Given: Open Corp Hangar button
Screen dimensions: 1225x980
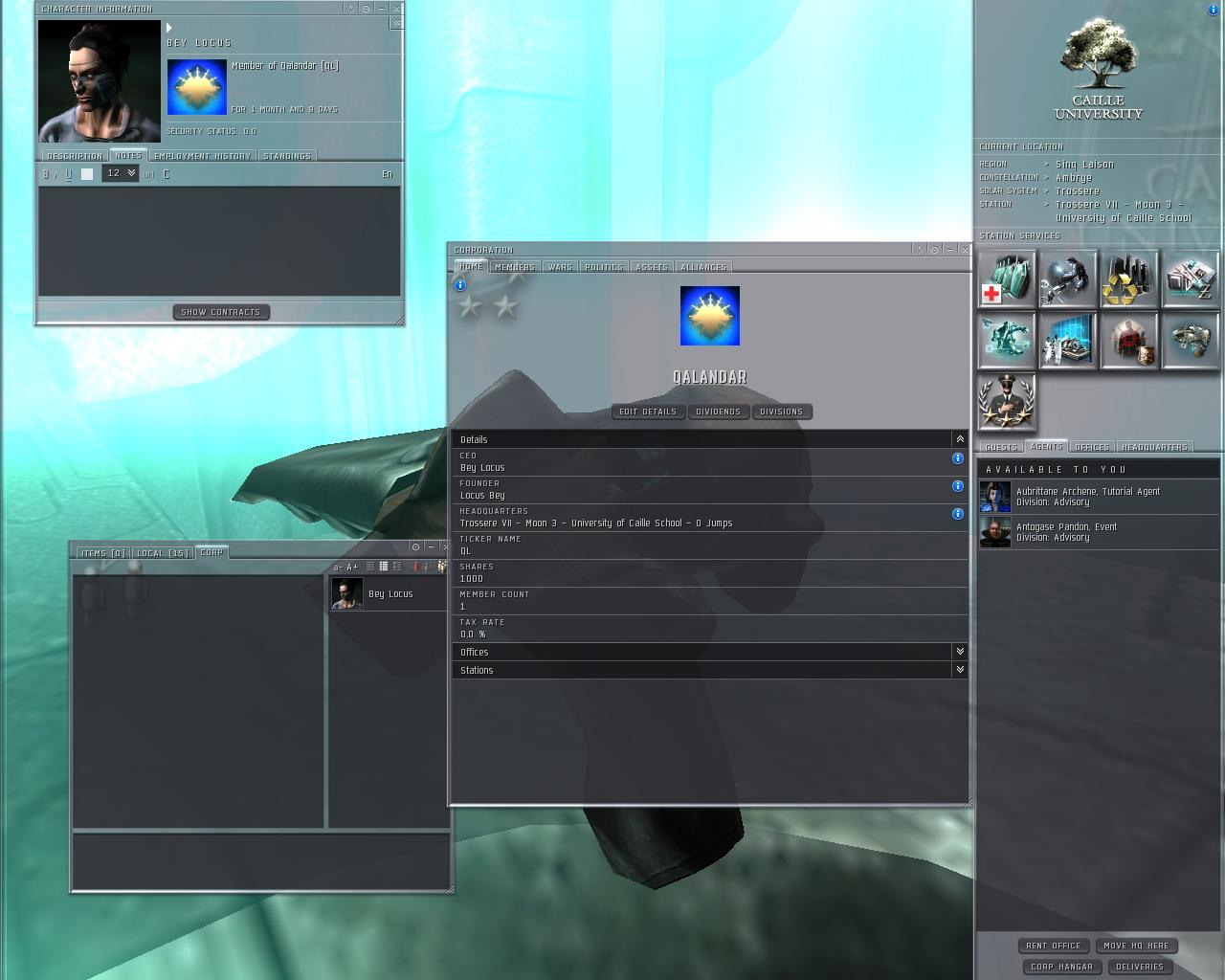Looking at the screenshot, I should click(x=1062, y=967).
